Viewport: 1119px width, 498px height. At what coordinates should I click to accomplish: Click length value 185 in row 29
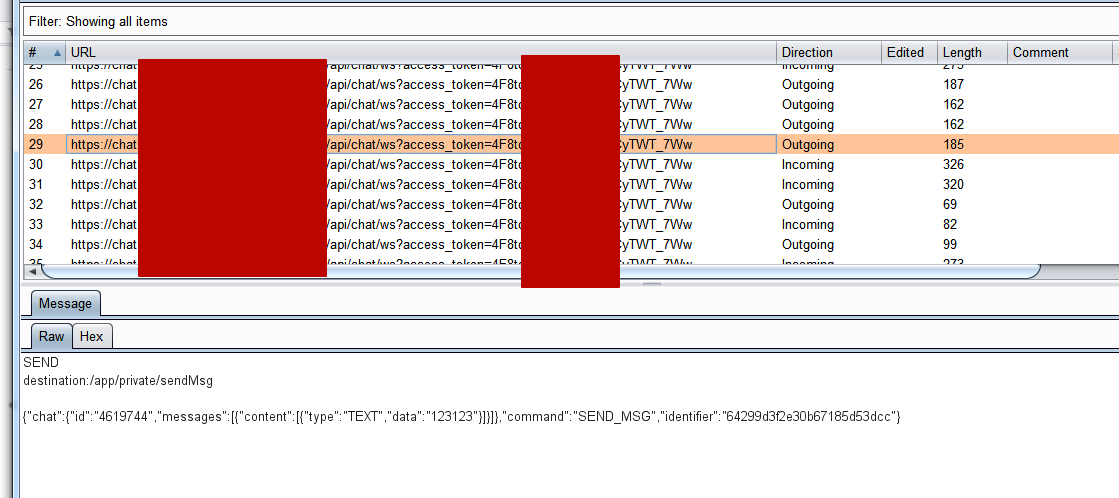coord(953,145)
